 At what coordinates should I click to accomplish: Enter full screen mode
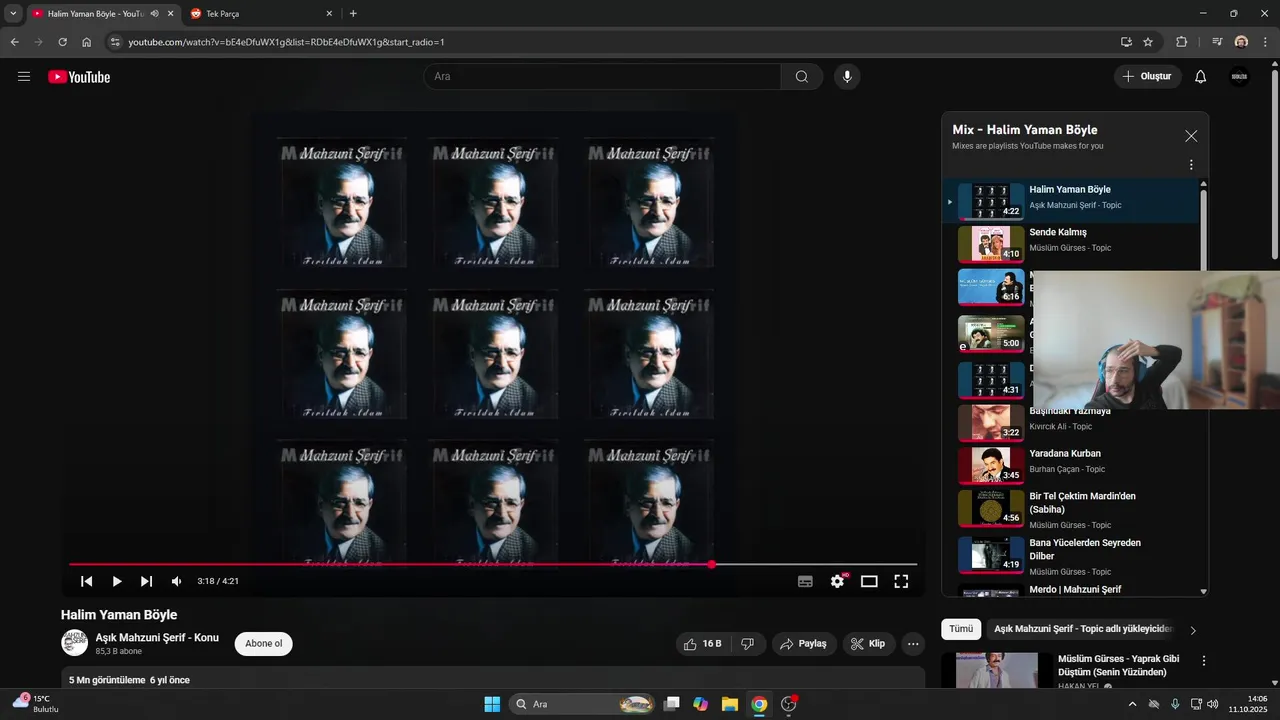tap(901, 581)
